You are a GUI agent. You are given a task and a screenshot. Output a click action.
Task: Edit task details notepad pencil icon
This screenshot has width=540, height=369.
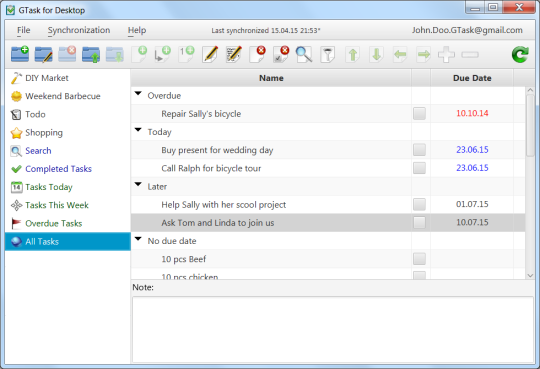pos(234,54)
